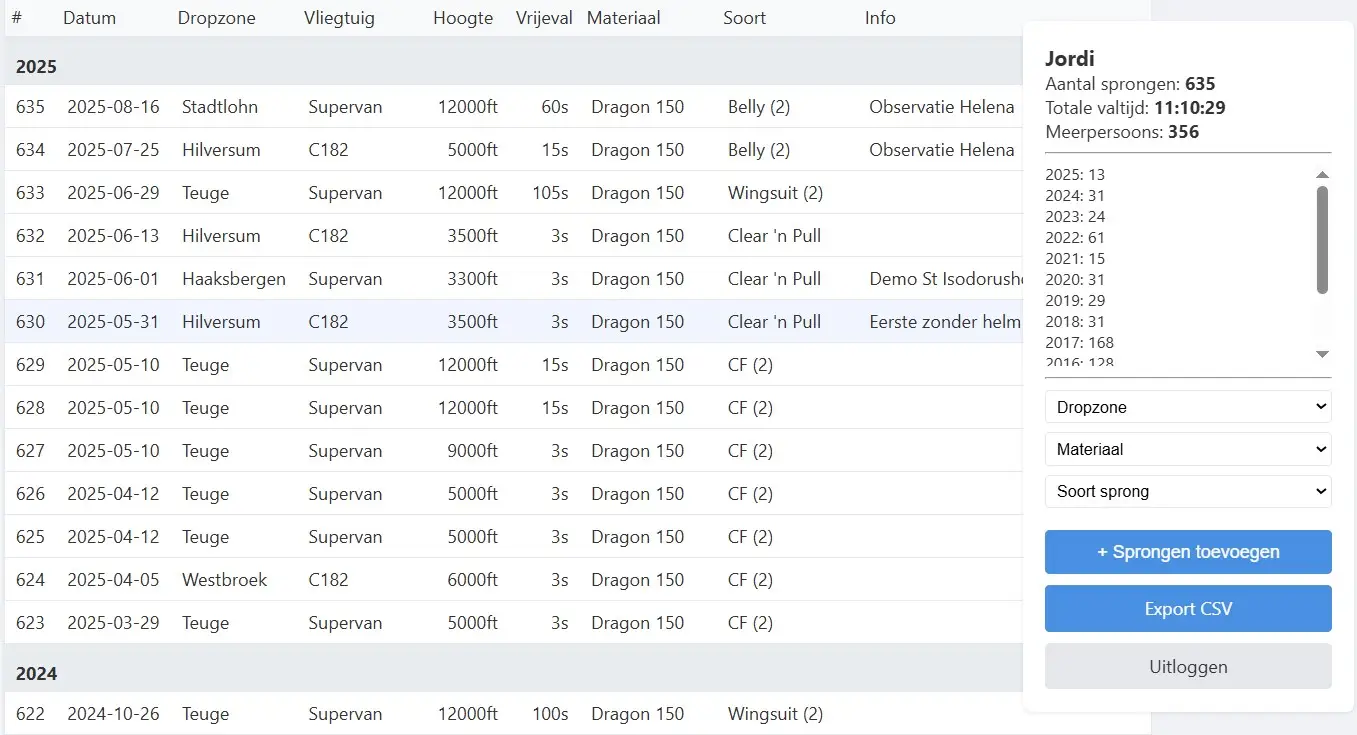Click the scrollbar up arrow in year statistics

tap(1322, 174)
